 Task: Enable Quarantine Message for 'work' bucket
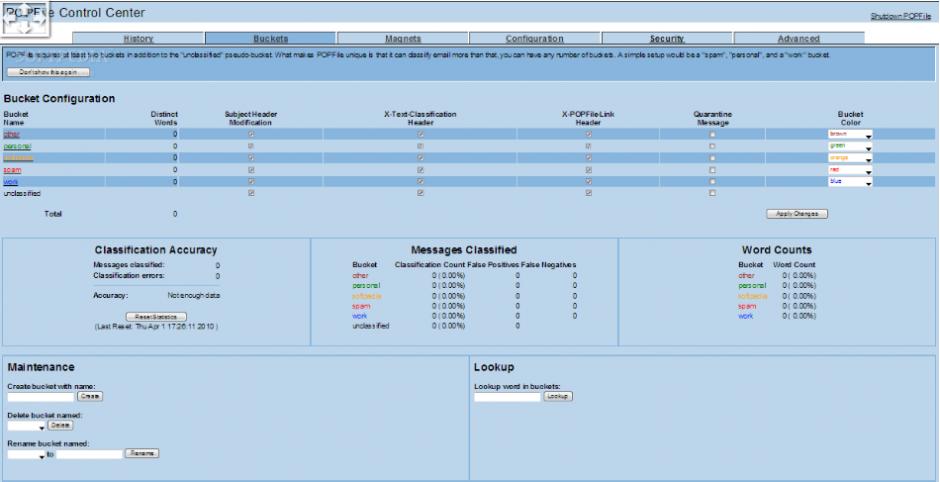click(712, 182)
